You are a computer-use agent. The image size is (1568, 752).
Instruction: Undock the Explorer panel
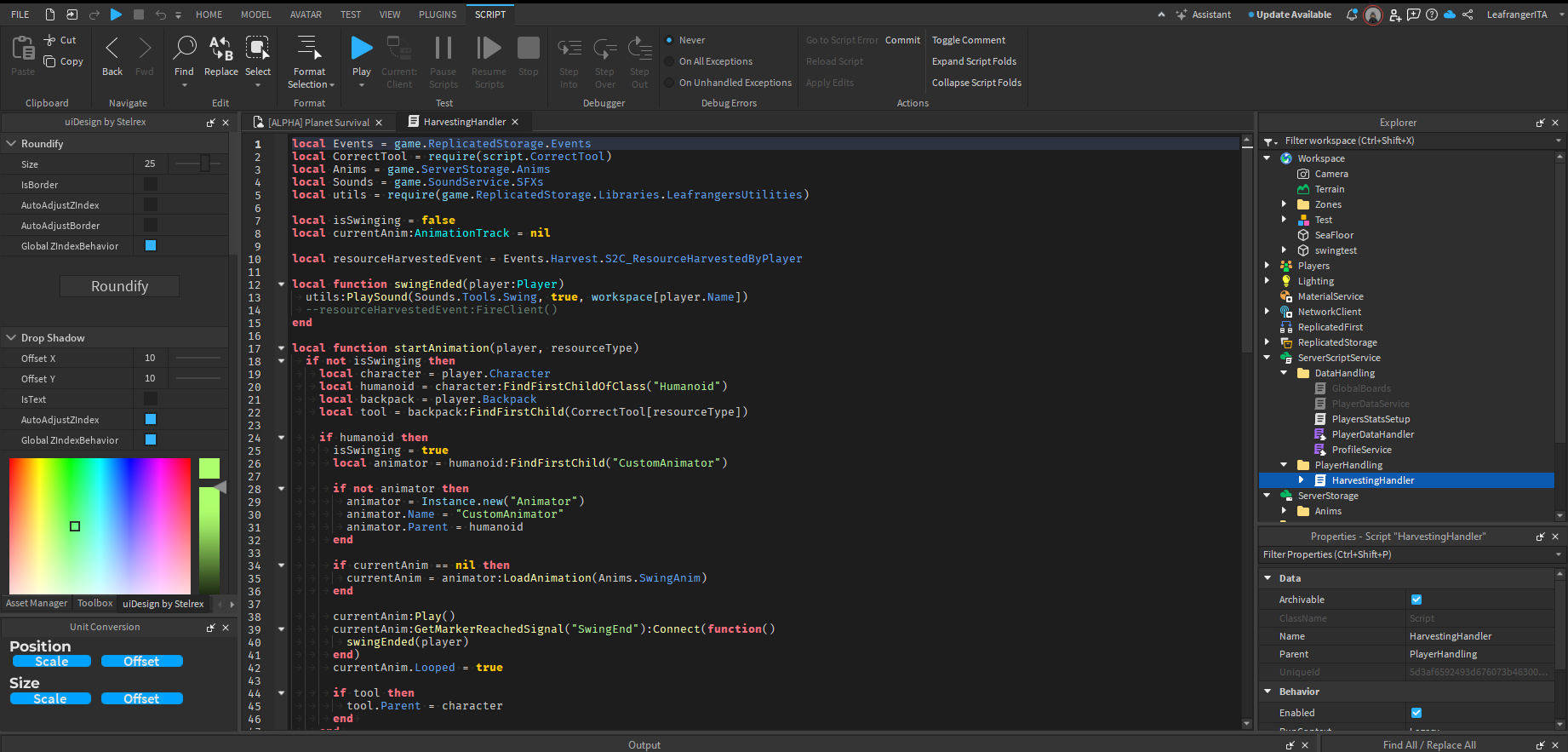coord(1540,123)
